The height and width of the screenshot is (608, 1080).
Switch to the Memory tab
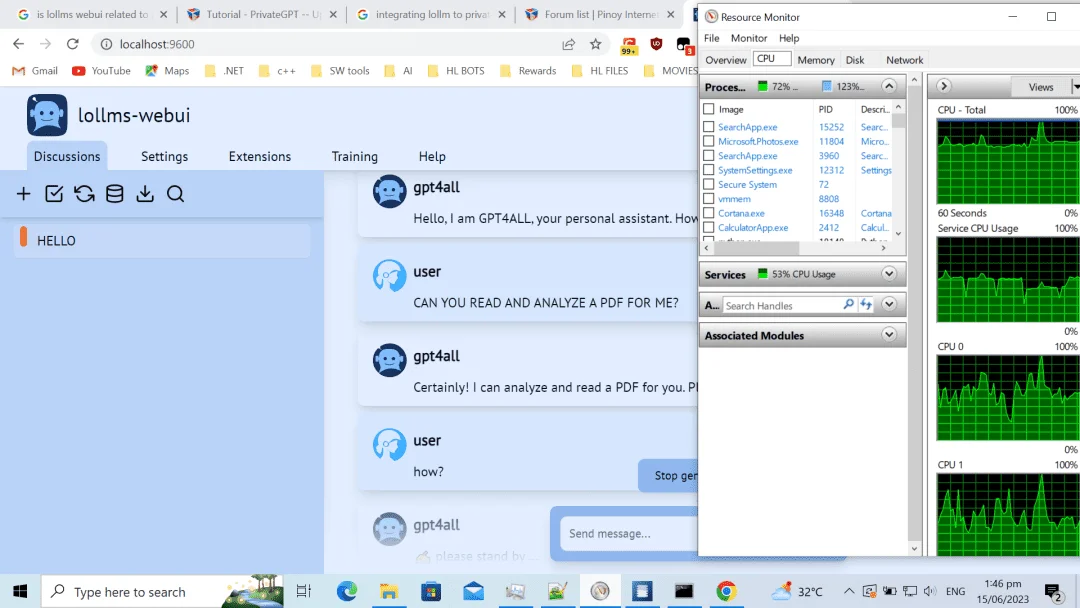(x=816, y=60)
